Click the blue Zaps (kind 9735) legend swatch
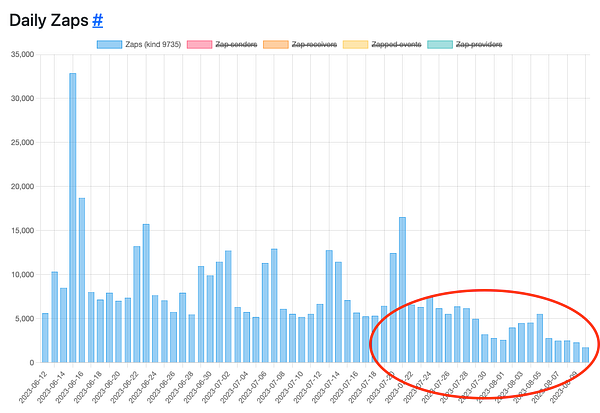 pos(109,44)
